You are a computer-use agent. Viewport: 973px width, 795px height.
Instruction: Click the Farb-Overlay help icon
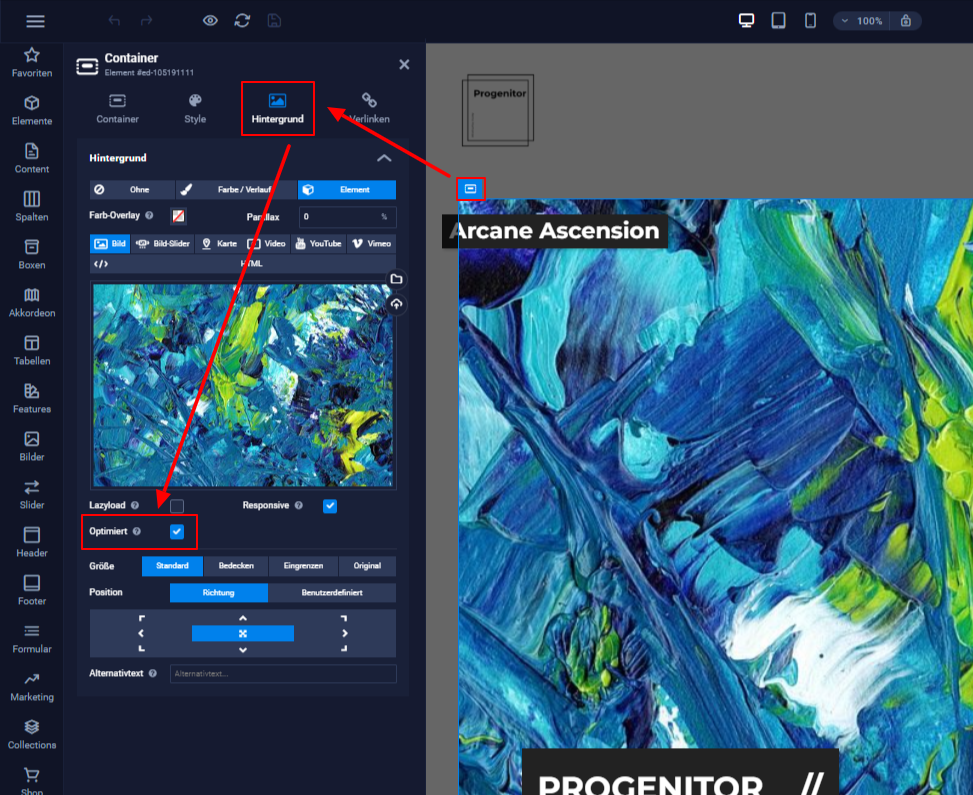pos(149,215)
